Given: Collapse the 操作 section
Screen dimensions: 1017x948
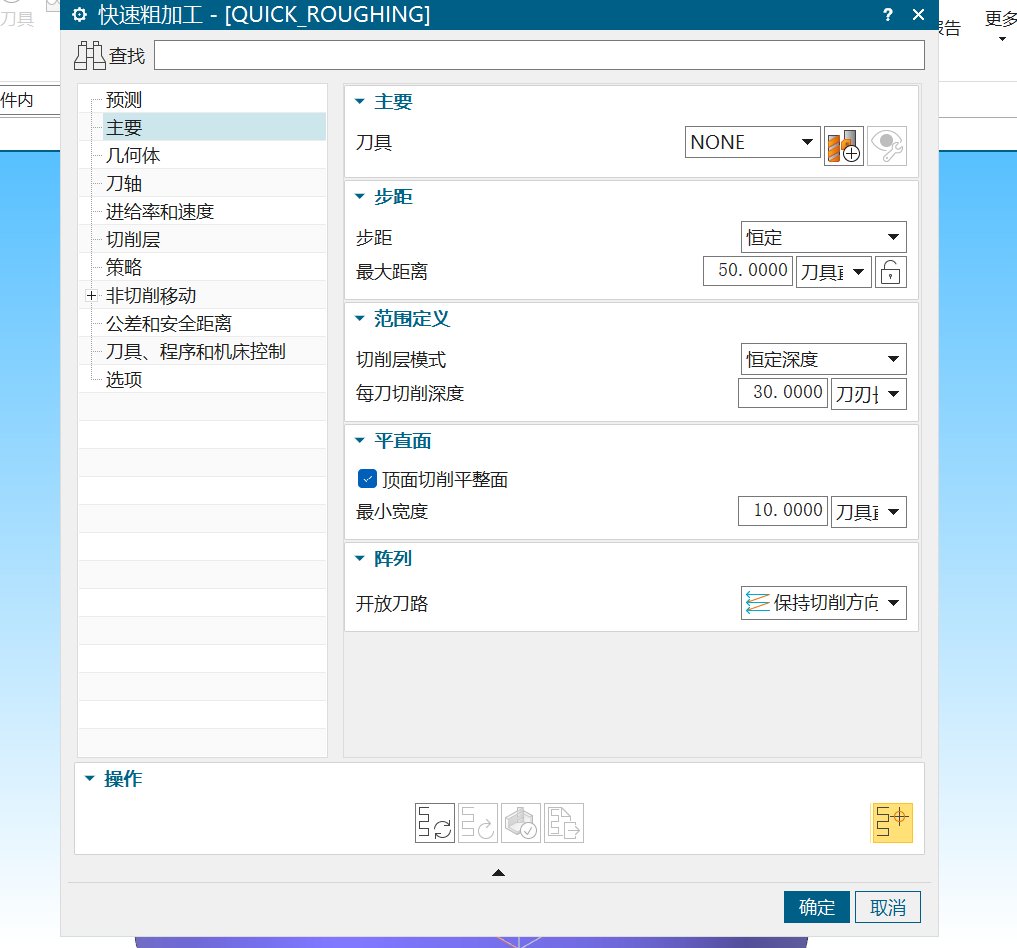Looking at the screenshot, I should (x=90, y=778).
